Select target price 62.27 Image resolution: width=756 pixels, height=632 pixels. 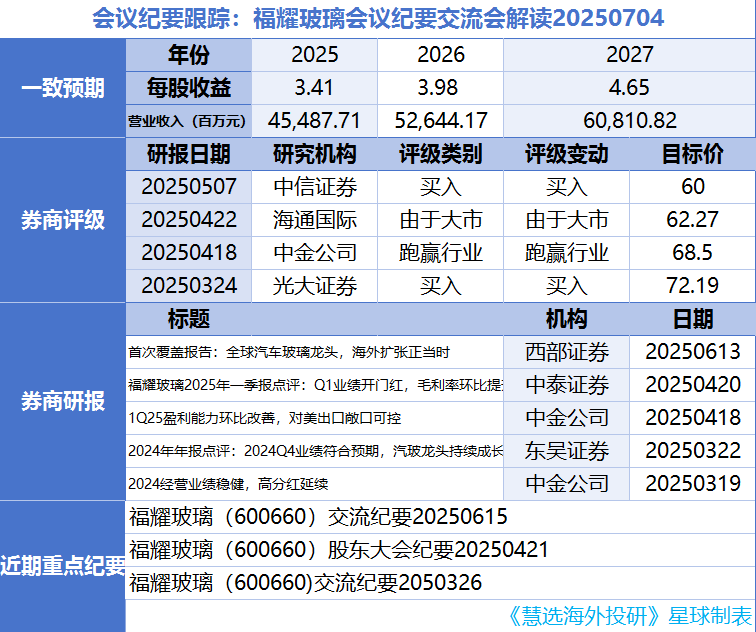[x=692, y=220]
